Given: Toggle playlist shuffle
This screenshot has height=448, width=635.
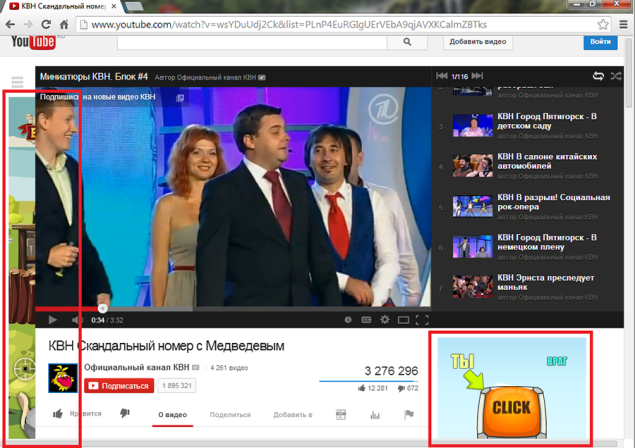Looking at the screenshot, I should [616, 76].
